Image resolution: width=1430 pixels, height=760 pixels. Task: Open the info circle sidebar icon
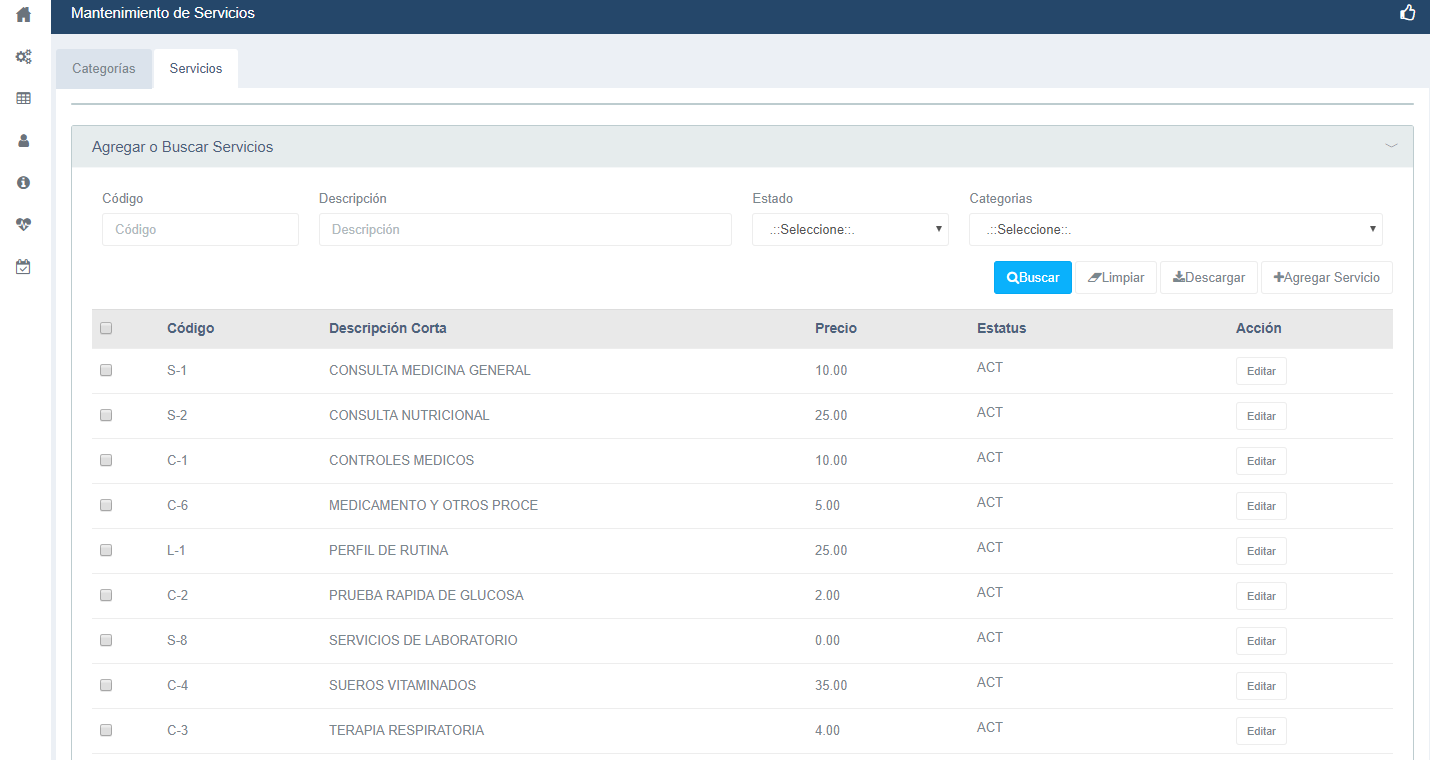click(24, 183)
